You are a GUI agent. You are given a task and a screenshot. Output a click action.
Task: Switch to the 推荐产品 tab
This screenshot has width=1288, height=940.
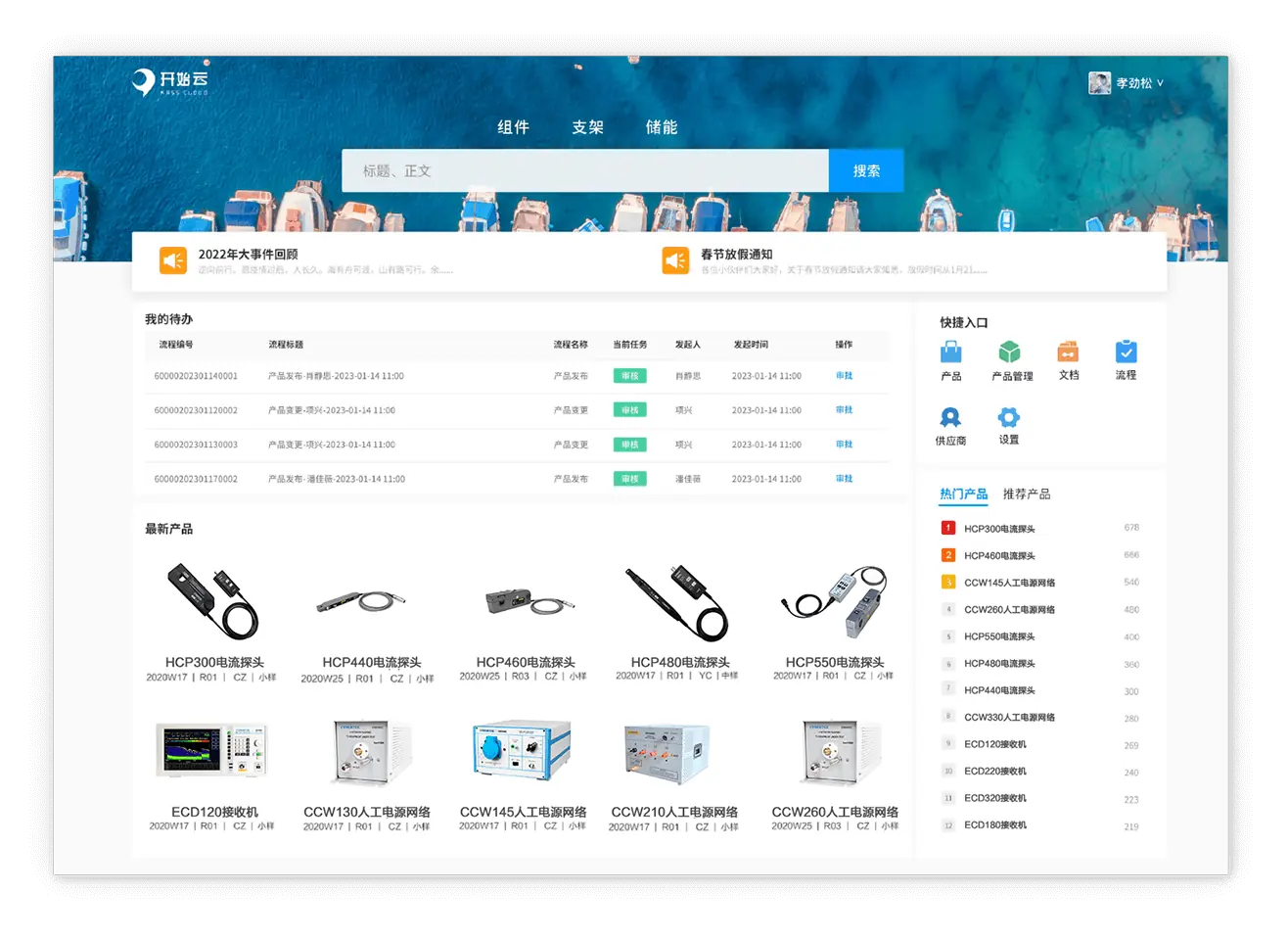tap(1026, 494)
